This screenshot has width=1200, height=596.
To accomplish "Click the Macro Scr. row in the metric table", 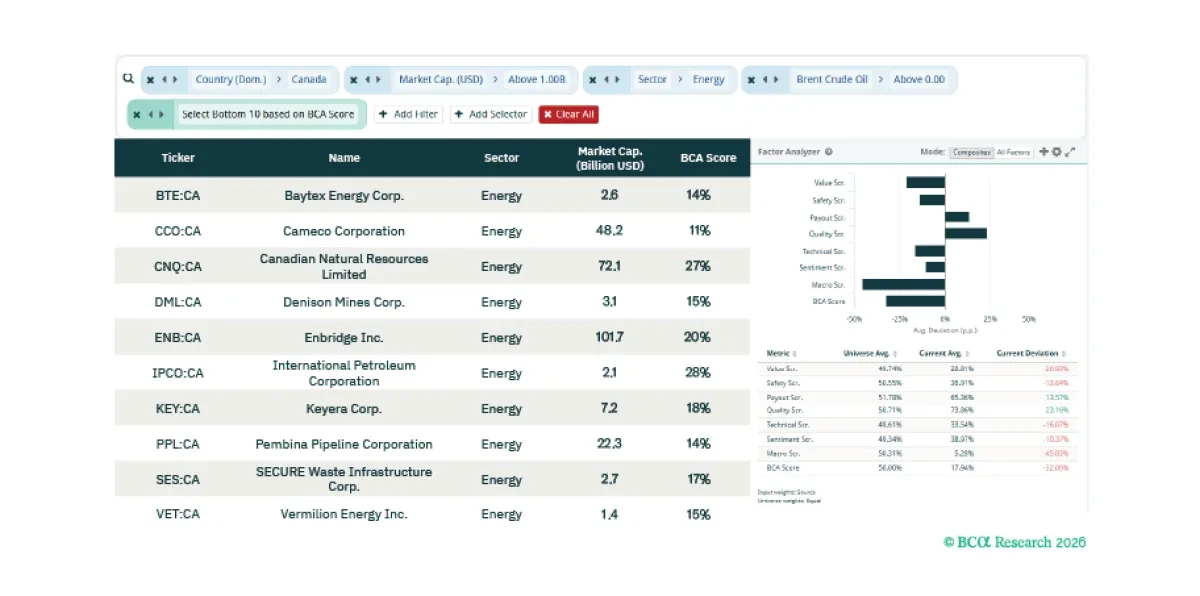I will click(x=917, y=454).
